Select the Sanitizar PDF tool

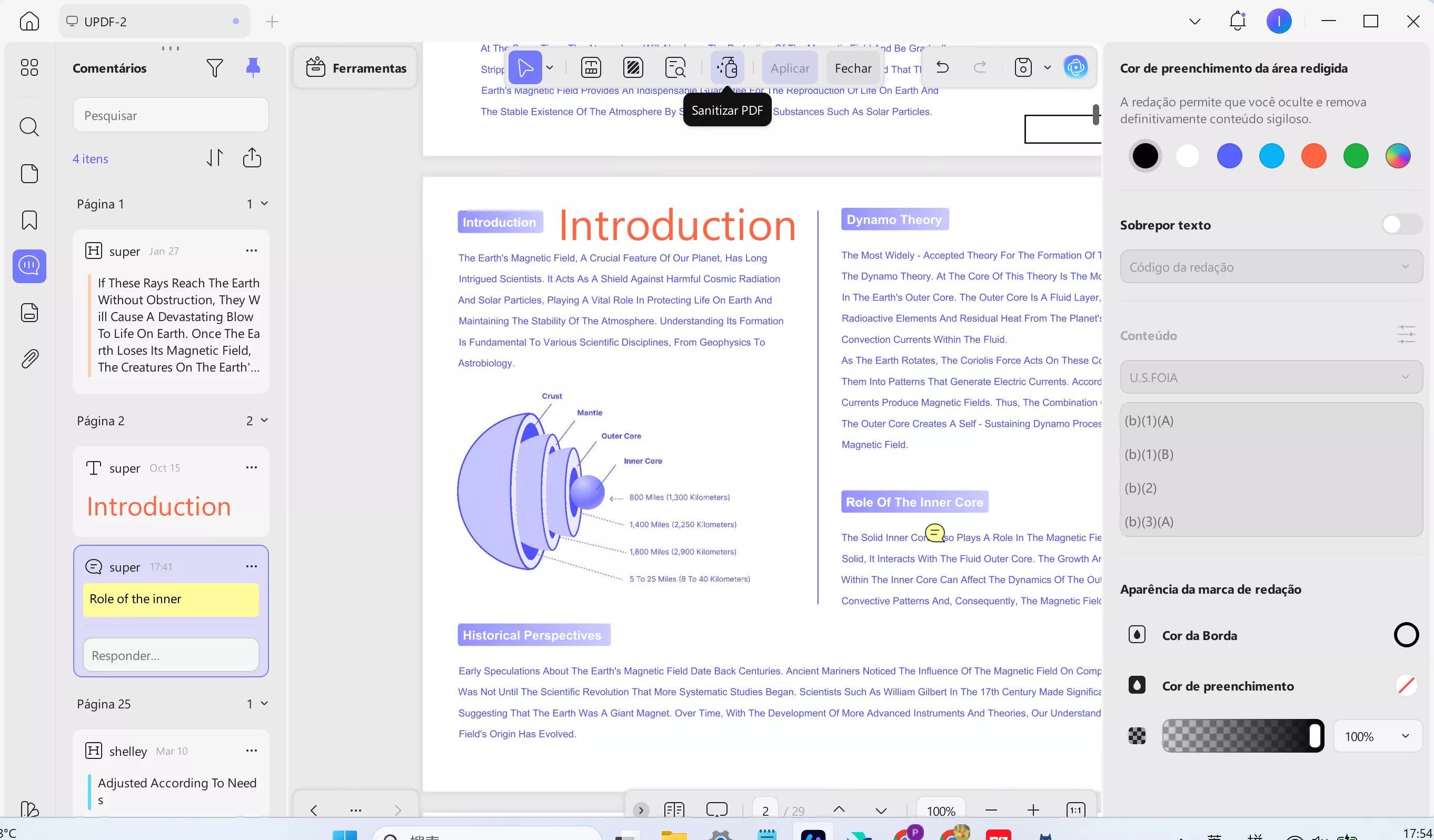point(727,67)
